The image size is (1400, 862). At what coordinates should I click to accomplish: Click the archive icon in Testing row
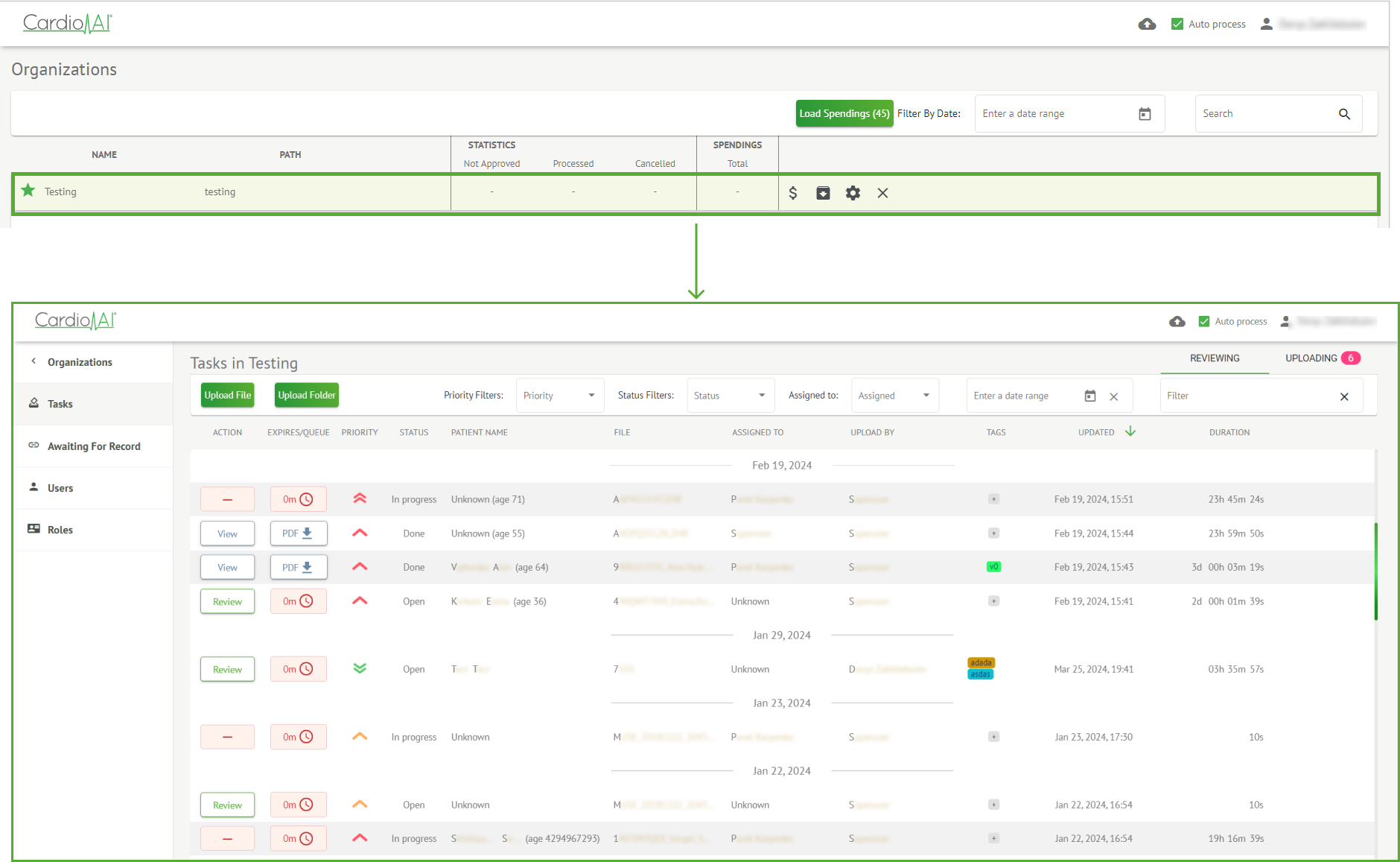823,193
